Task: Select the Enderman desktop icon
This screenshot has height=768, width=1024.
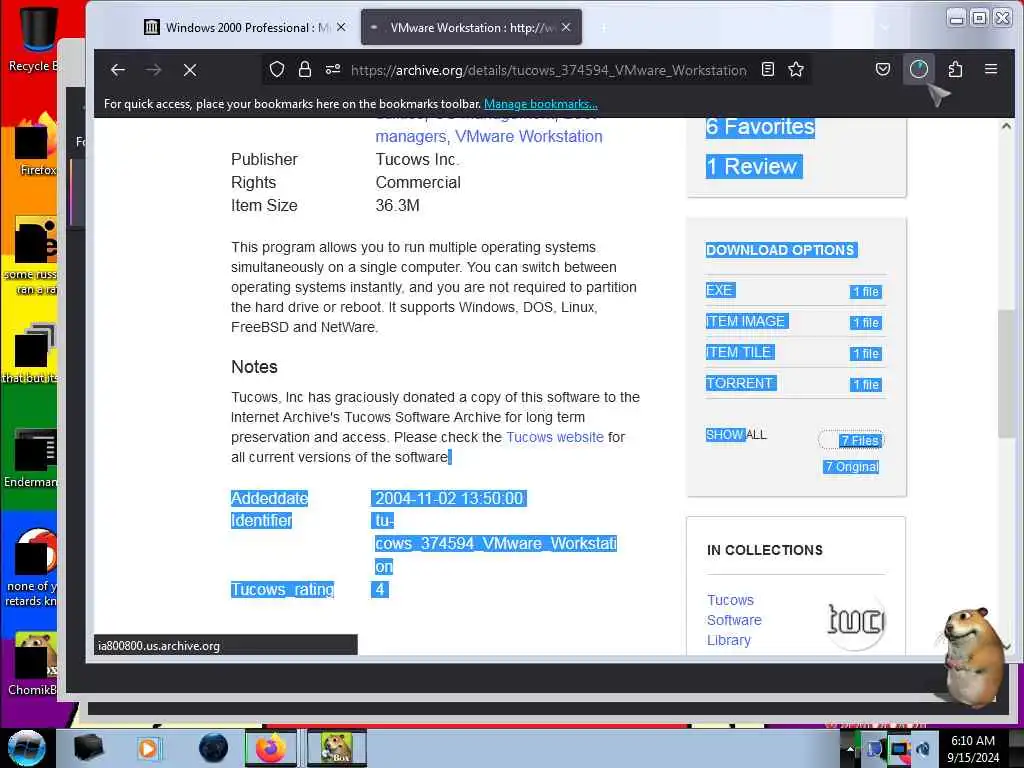Action: coord(31,458)
